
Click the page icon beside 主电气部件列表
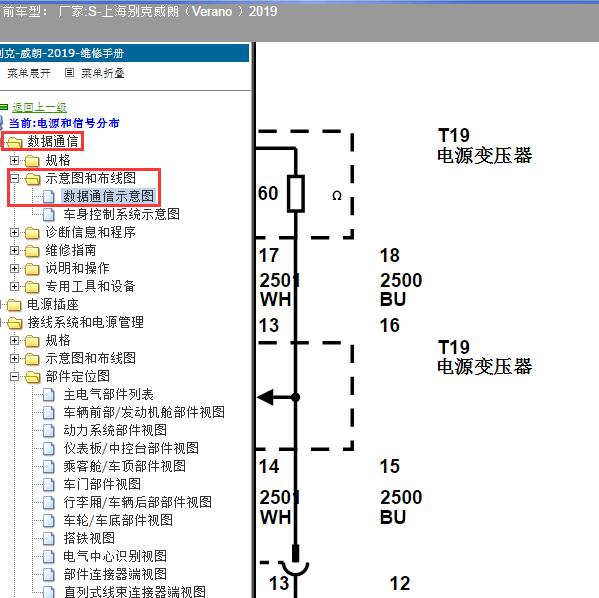[x=49, y=395]
